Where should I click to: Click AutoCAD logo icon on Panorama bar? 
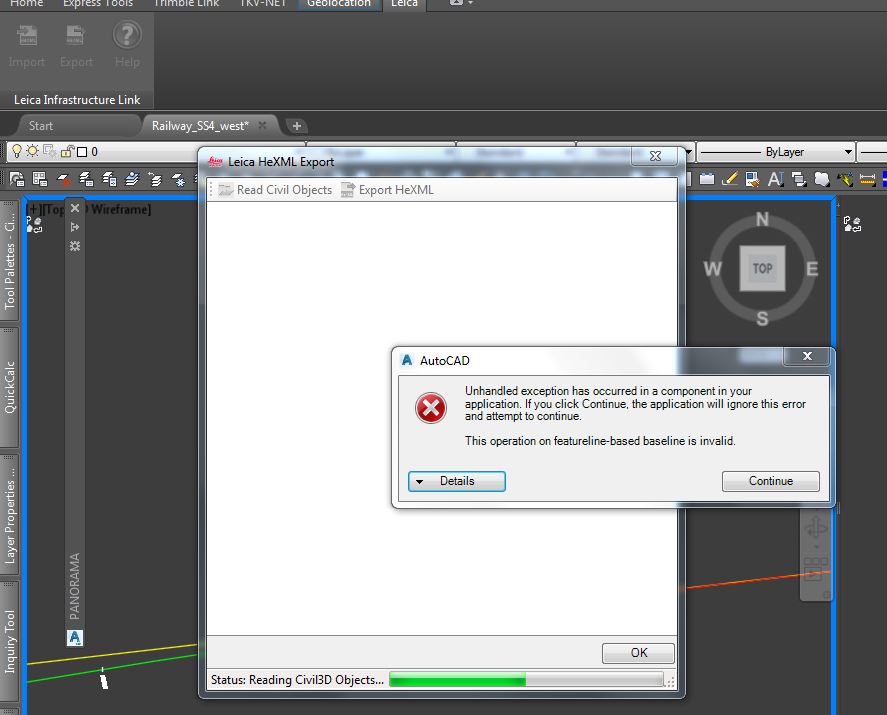75,638
